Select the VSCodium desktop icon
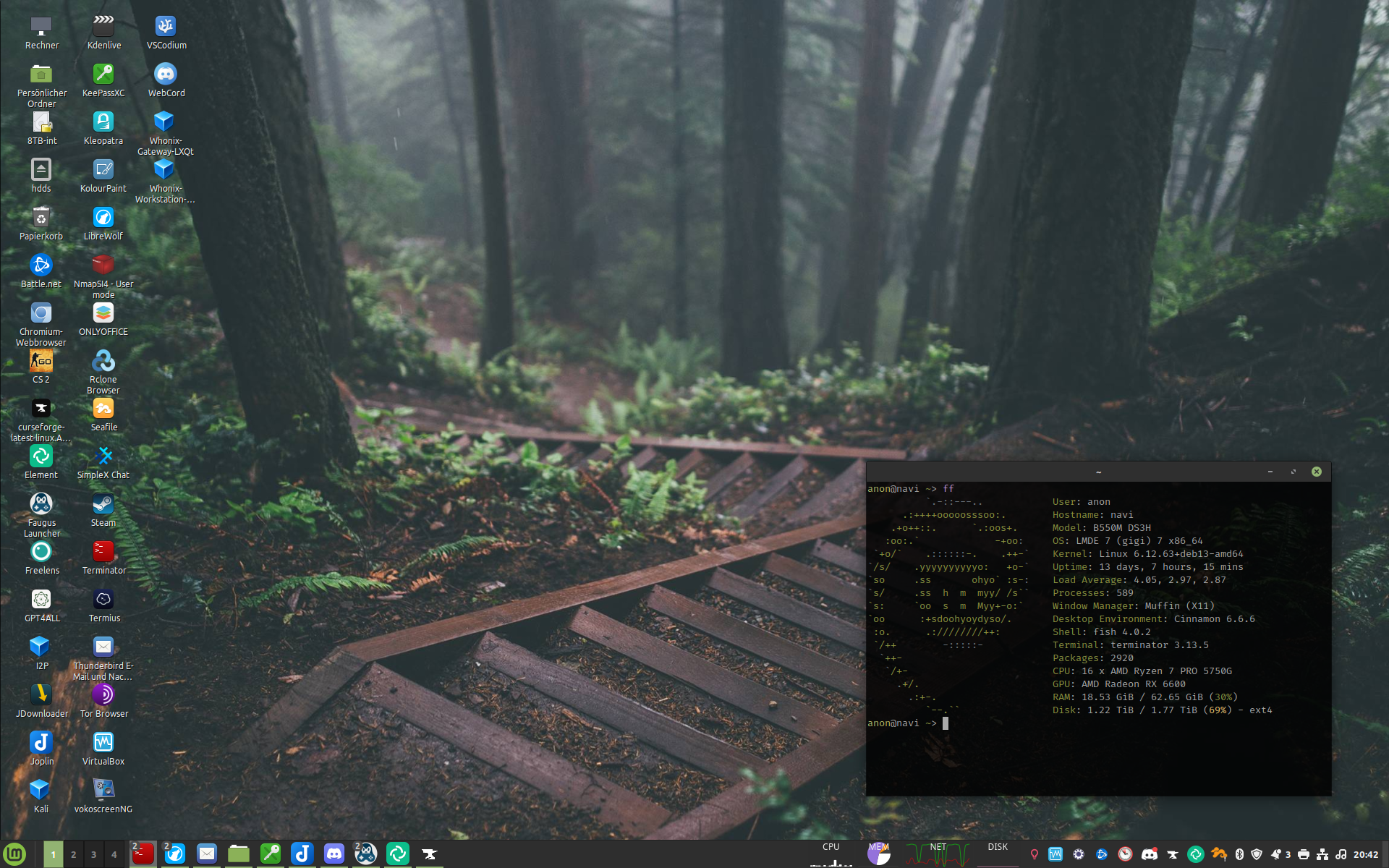This screenshot has width=1389, height=868. pos(166,27)
